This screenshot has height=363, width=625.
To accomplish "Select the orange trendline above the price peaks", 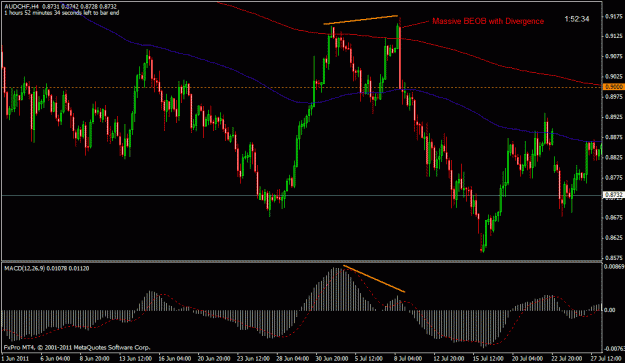I will pyautogui.click(x=360, y=20).
